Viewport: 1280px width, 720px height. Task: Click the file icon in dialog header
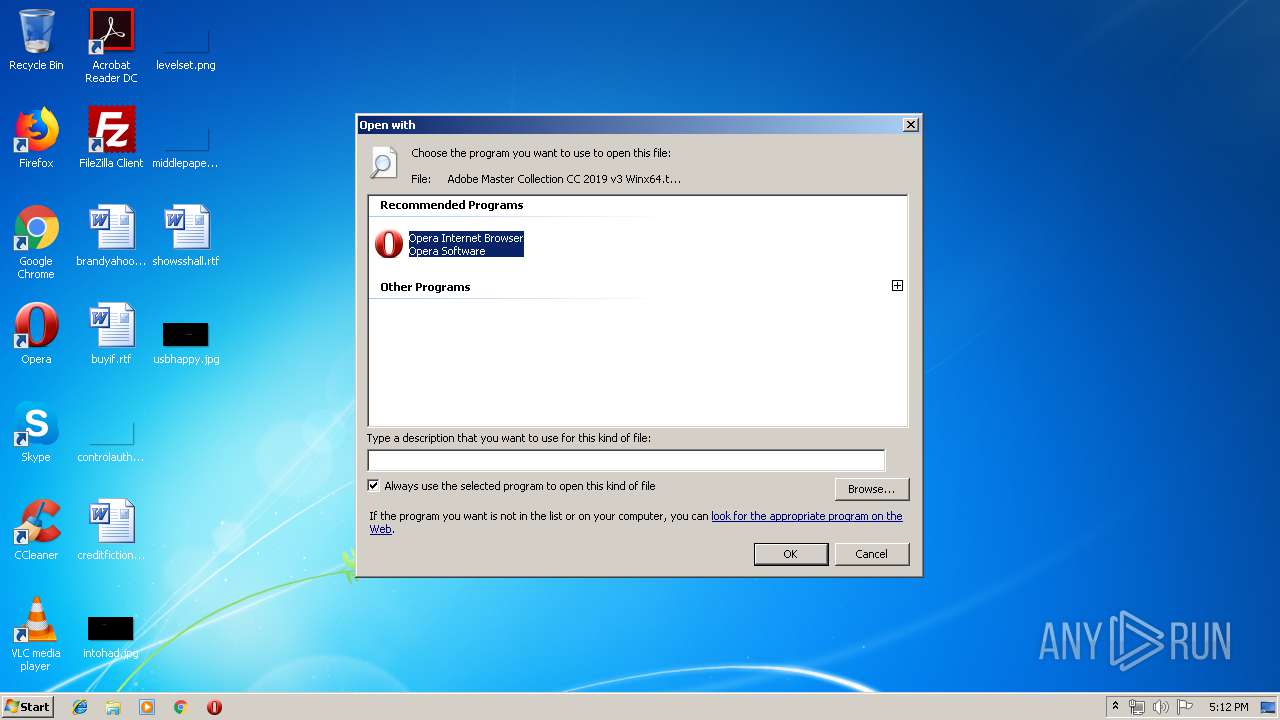383,162
